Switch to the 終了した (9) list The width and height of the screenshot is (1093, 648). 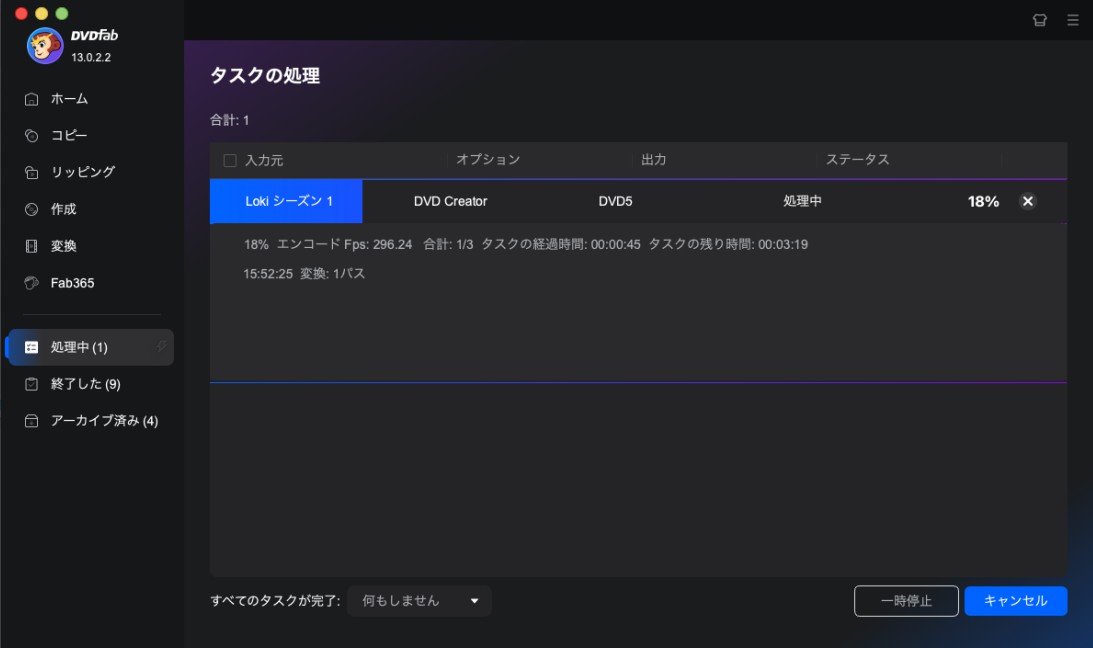pyautogui.click(x=85, y=384)
